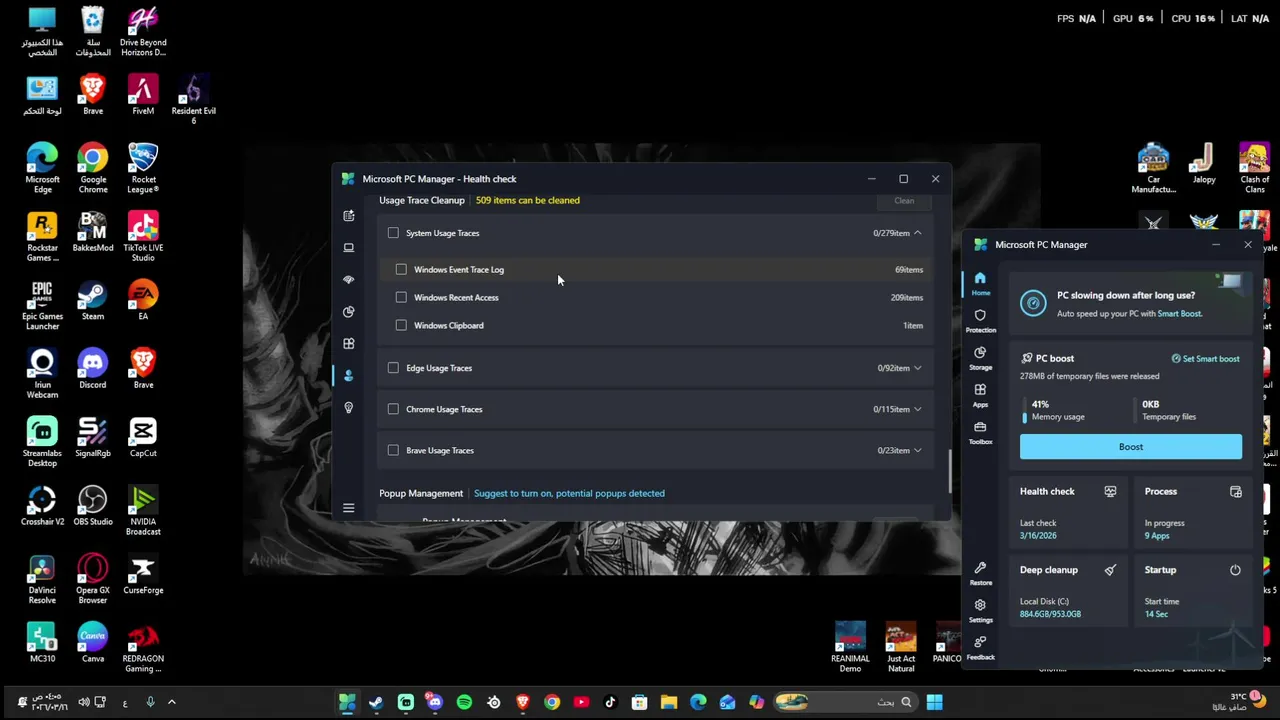This screenshot has width=1280, height=720.
Task: Open the Startup card
Action: 1193,592
